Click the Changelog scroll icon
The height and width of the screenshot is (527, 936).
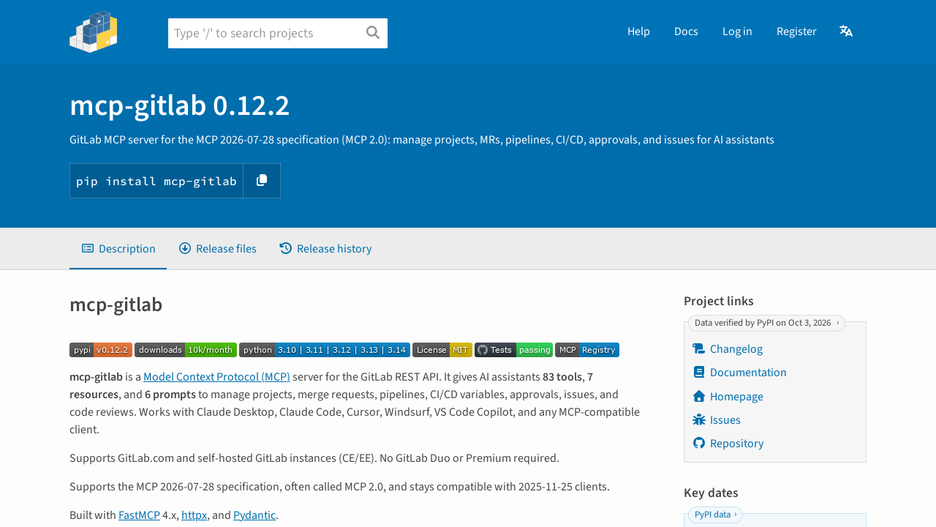(x=698, y=349)
